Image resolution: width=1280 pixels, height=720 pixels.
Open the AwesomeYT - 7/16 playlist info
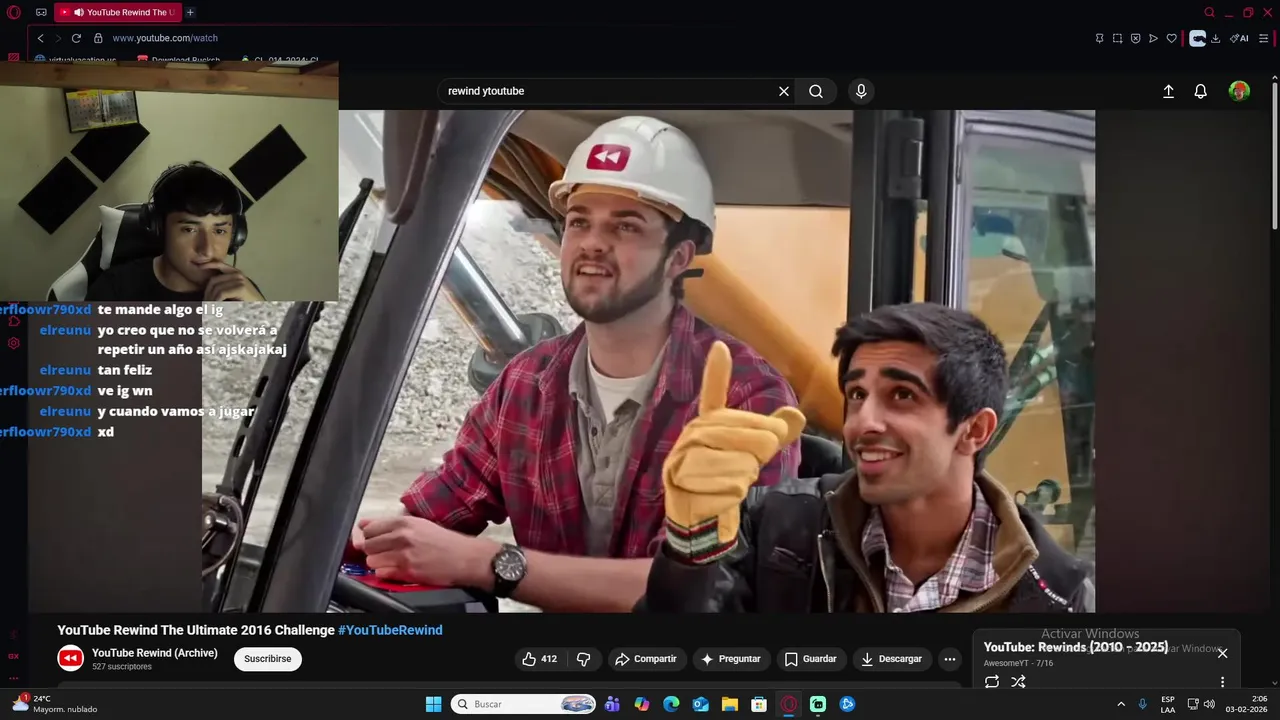click(x=1018, y=663)
